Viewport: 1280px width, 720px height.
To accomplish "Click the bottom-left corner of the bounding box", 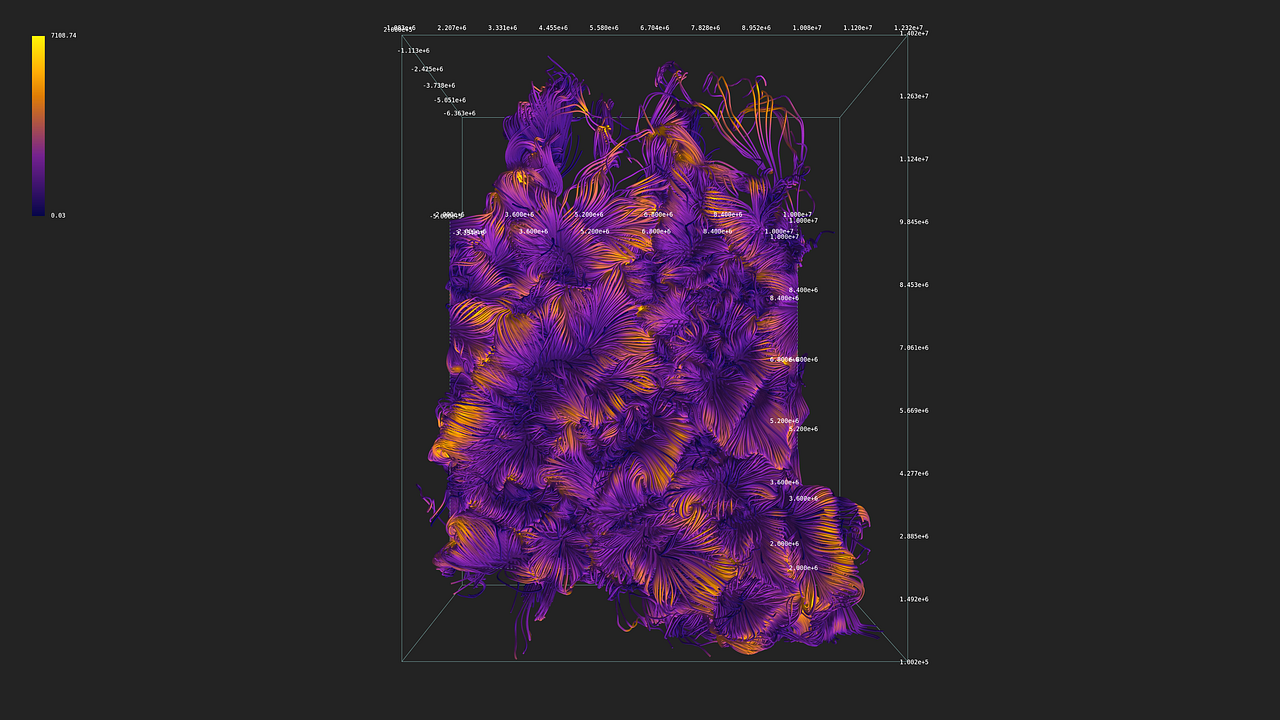I will [402, 659].
